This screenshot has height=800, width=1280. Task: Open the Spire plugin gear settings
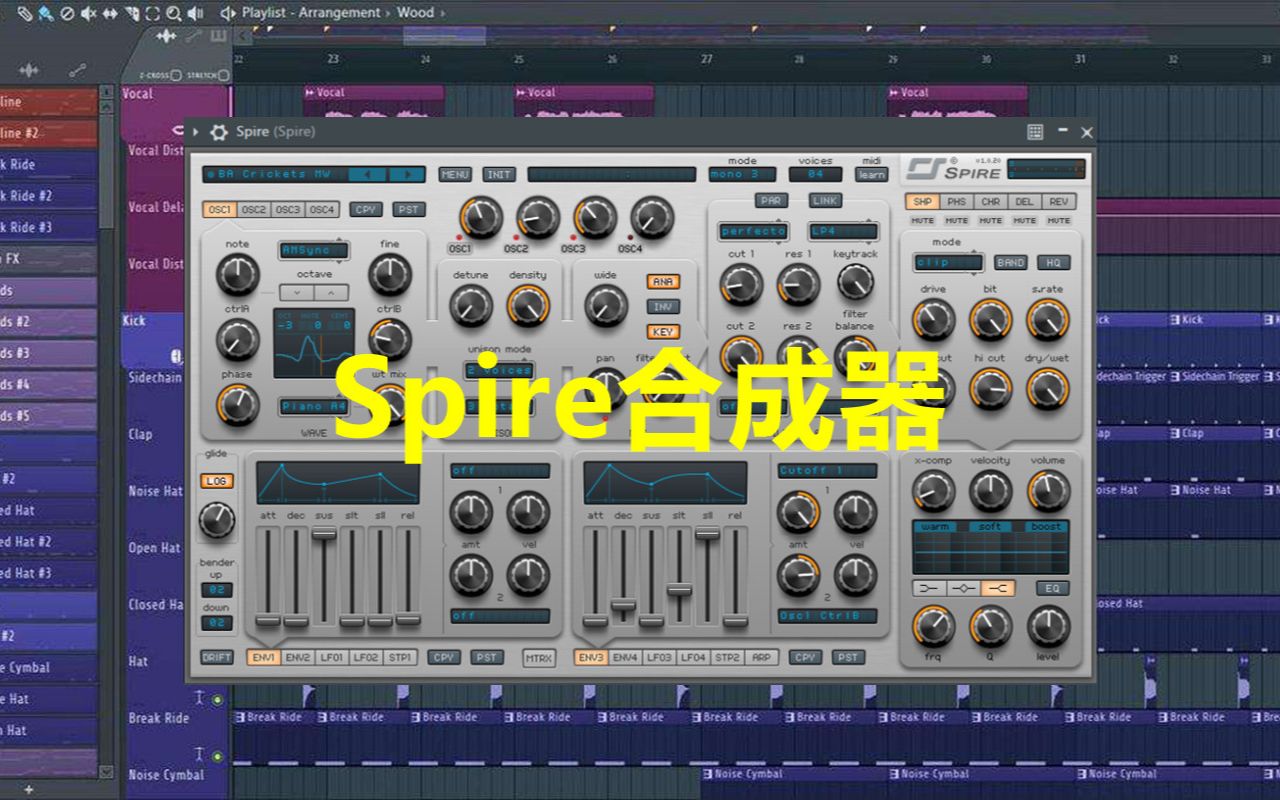pos(218,132)
